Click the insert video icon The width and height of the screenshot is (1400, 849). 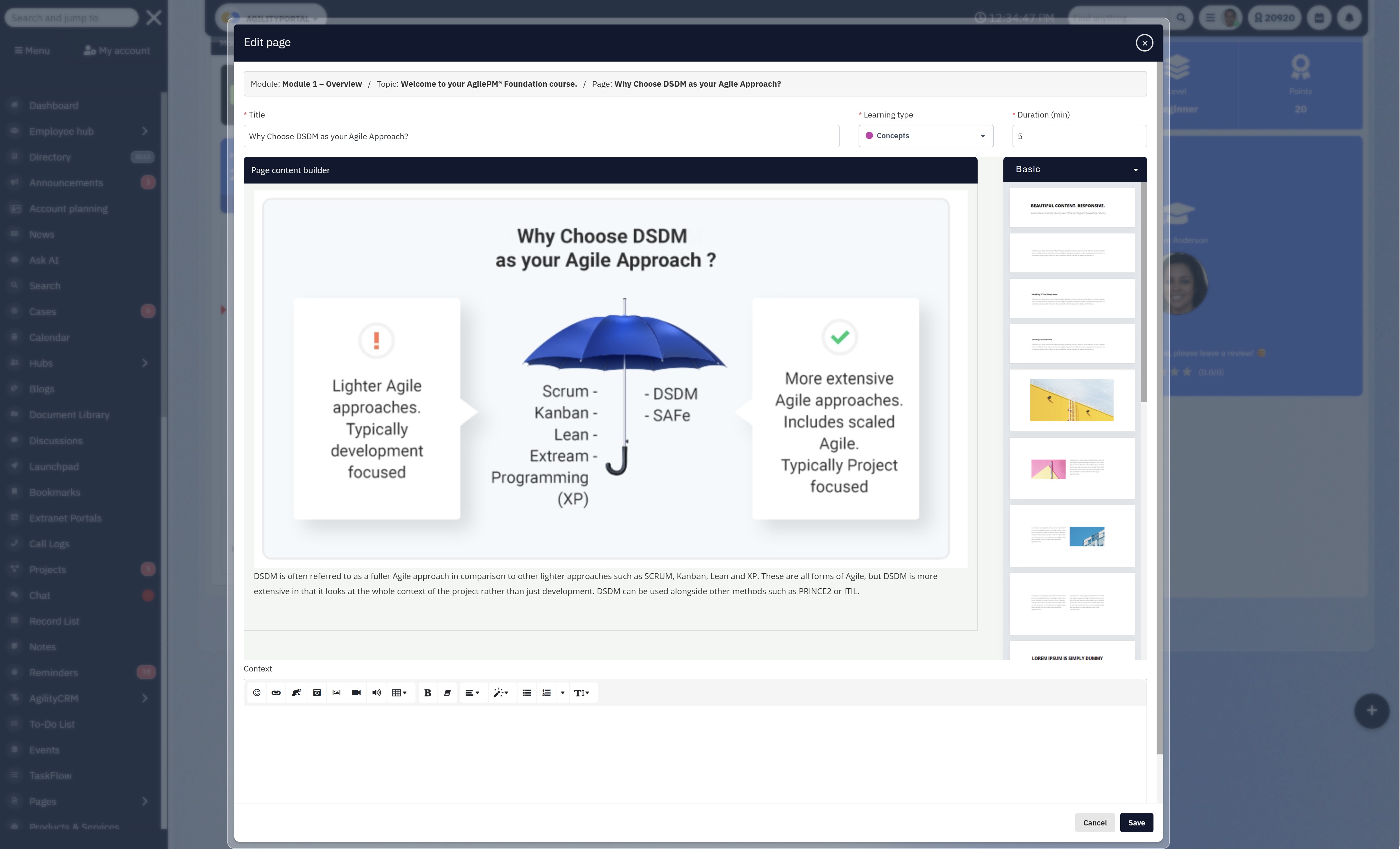[x=356, y=693]
